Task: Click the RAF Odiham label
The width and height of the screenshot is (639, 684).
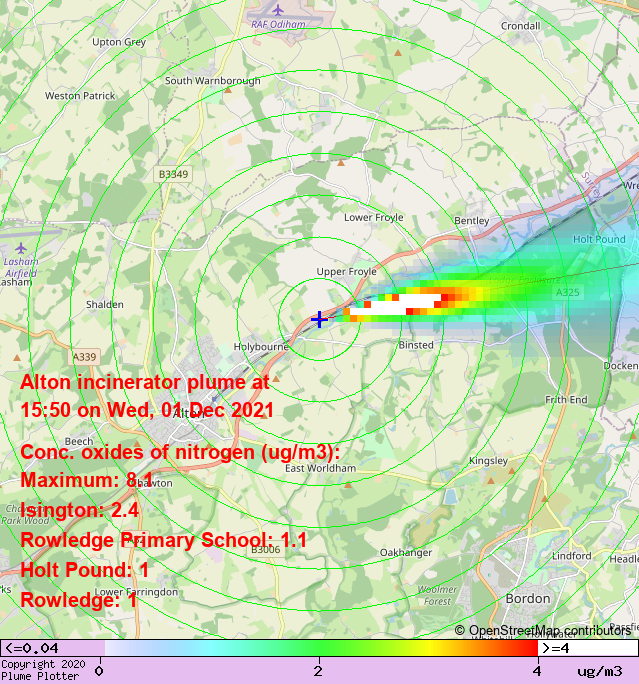Action: pos(278,24)
